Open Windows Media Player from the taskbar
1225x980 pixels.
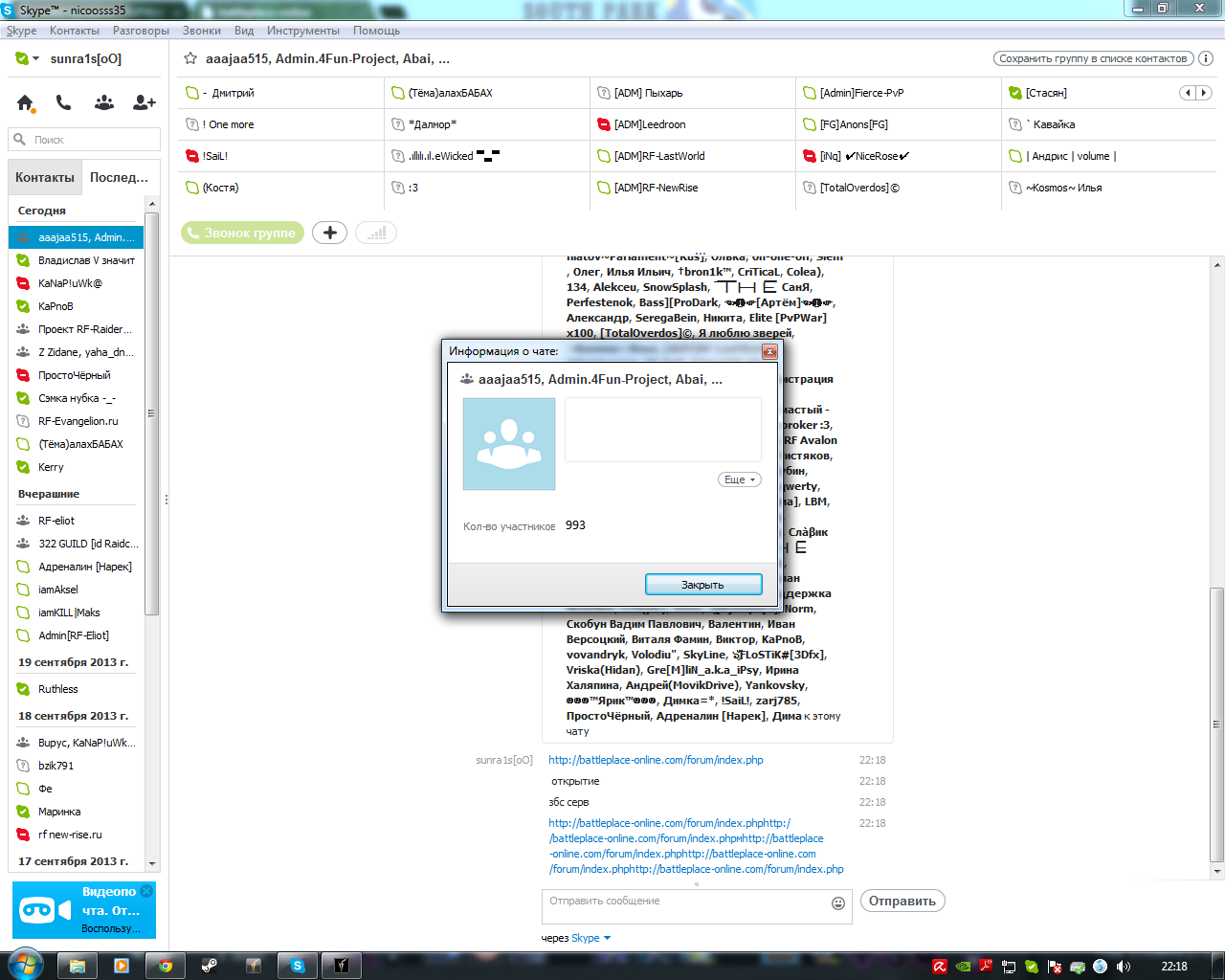[122, 966]
